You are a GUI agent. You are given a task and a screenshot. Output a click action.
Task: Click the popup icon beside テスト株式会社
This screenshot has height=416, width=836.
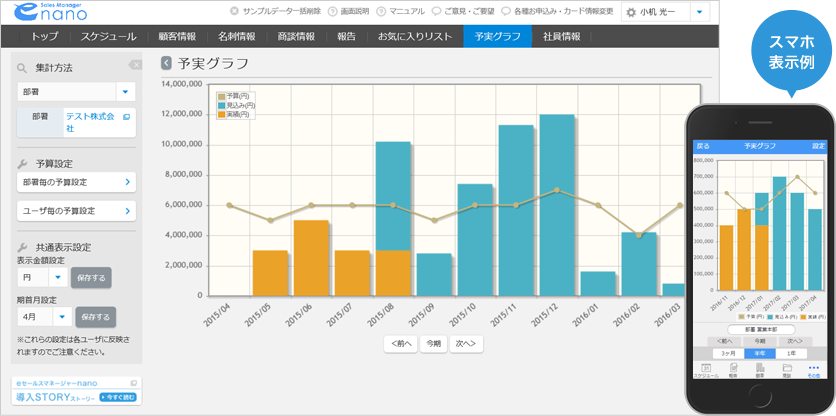tap(126, 116)
